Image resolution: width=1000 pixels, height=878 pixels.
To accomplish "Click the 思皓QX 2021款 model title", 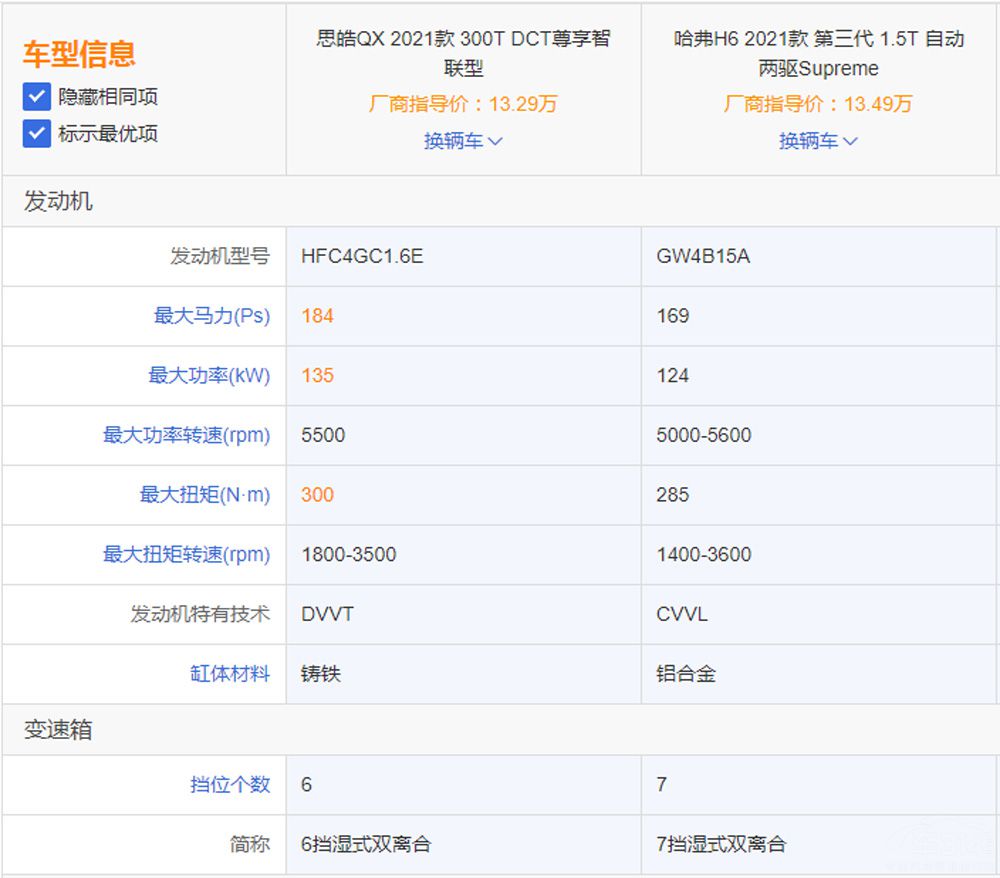I will 463,53.
